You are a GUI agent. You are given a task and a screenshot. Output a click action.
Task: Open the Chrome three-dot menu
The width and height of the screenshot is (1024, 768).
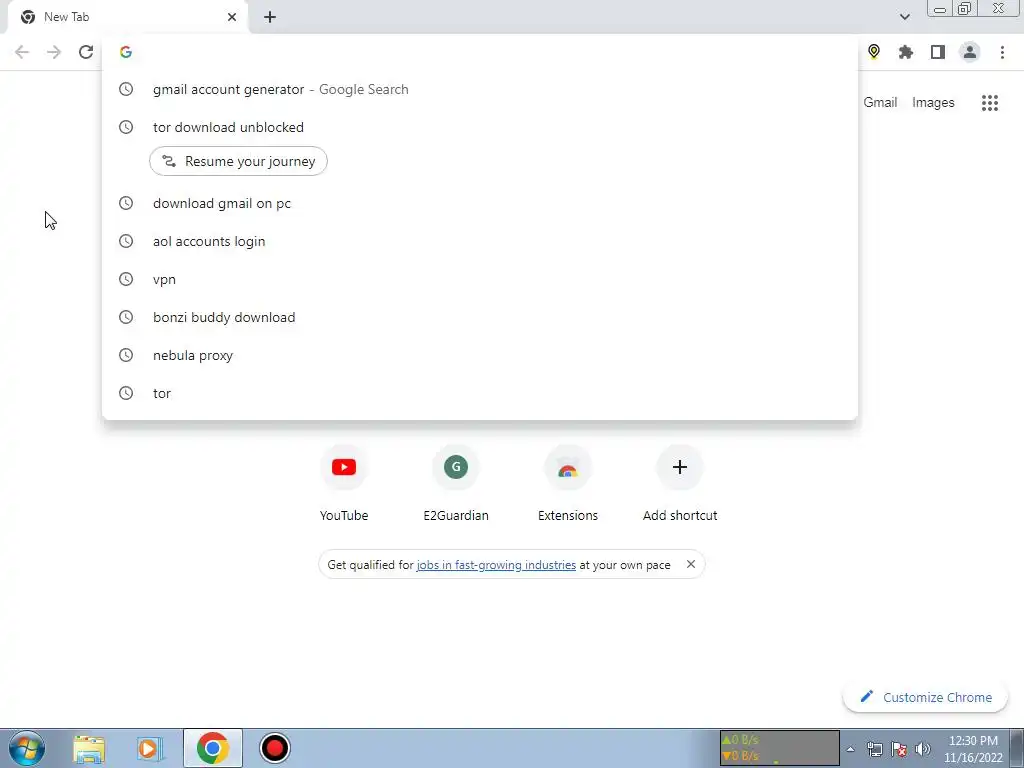point(1002,52)
